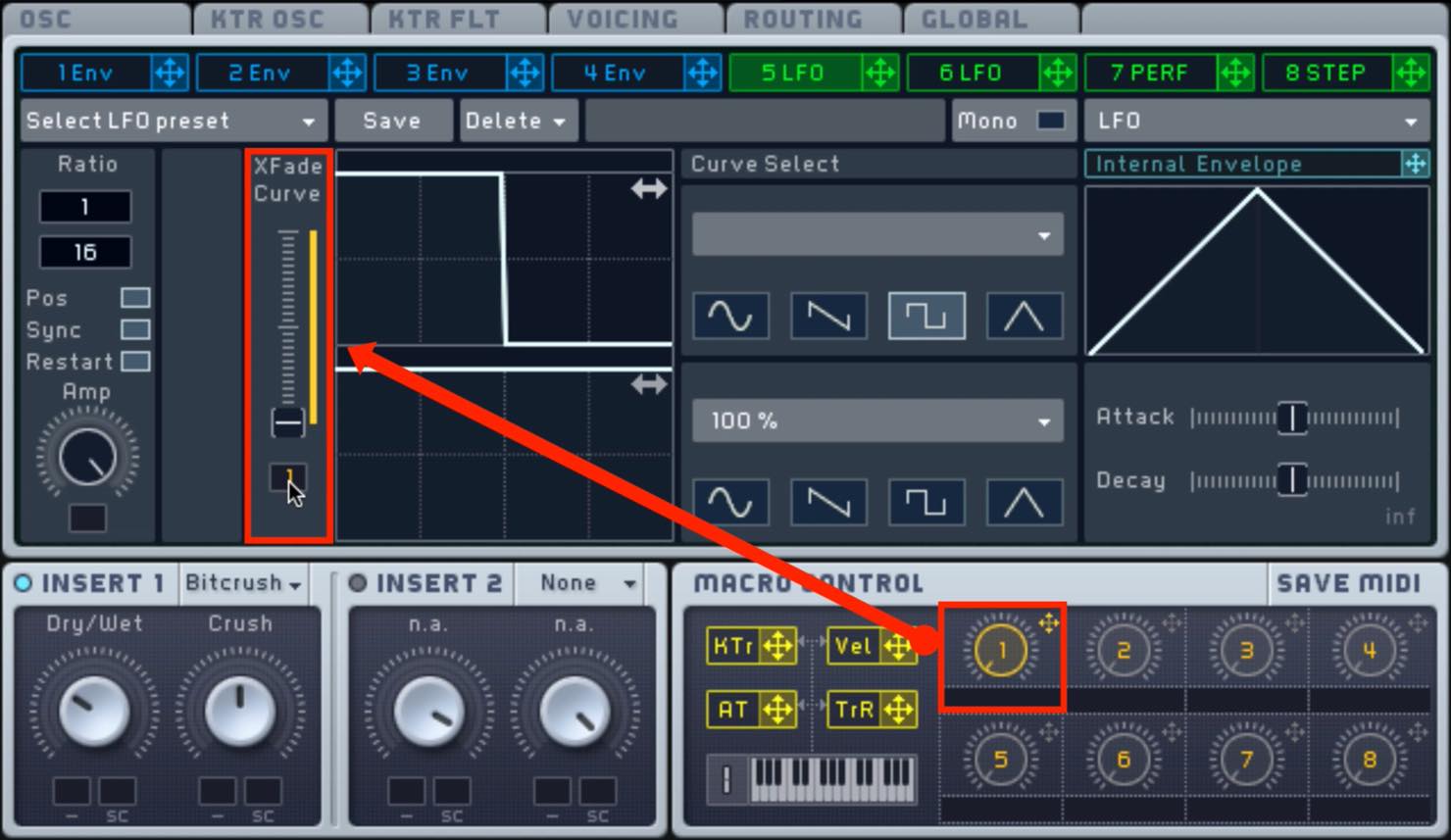
Task: Click the SAVE MIDI button
Action: [1349, 584]
